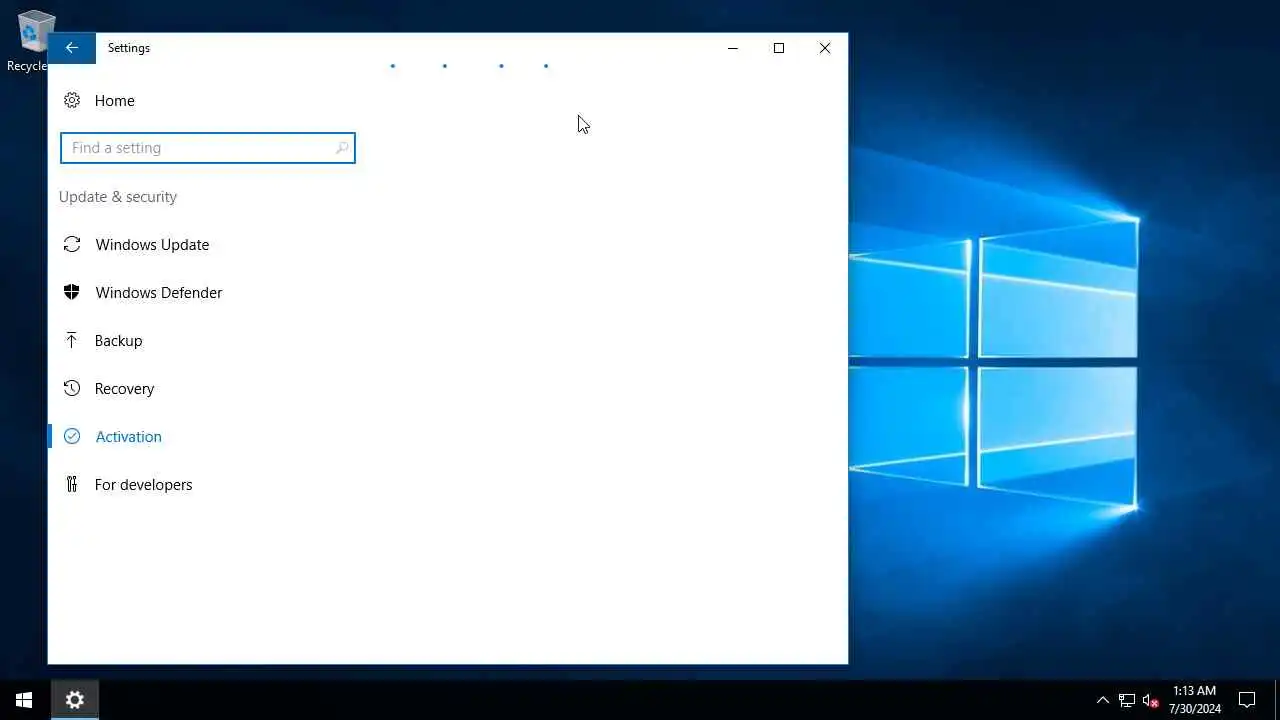Click the For developers tools icon
This screenshot has height=720, width=1280.
[71, 484]
